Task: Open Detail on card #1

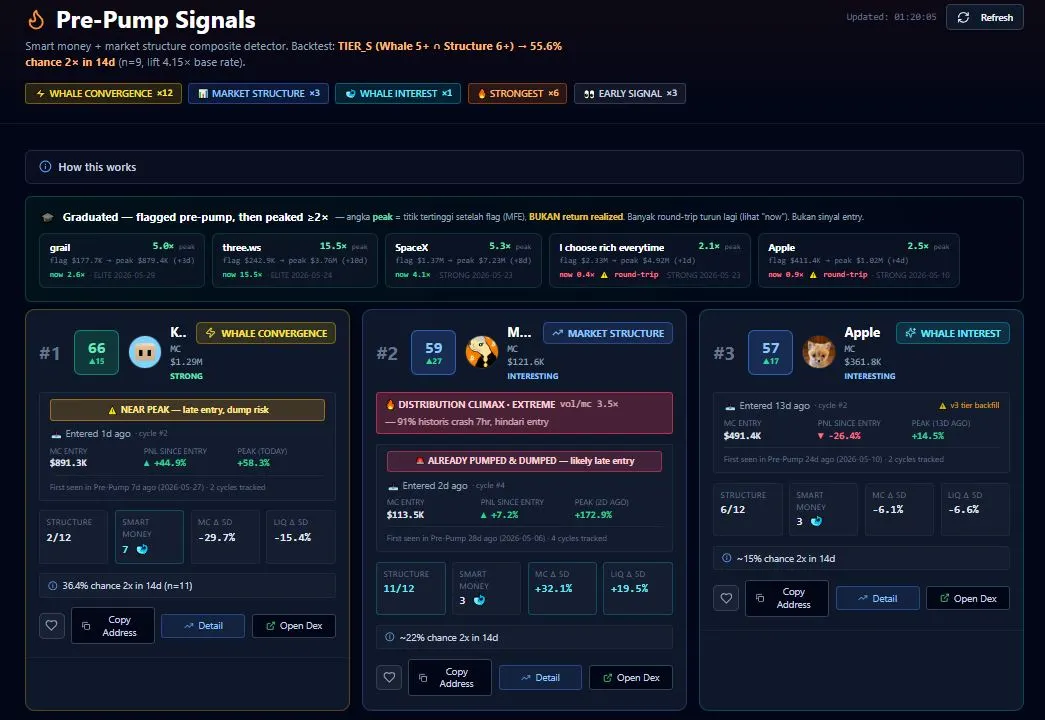Action: point(203,625)
